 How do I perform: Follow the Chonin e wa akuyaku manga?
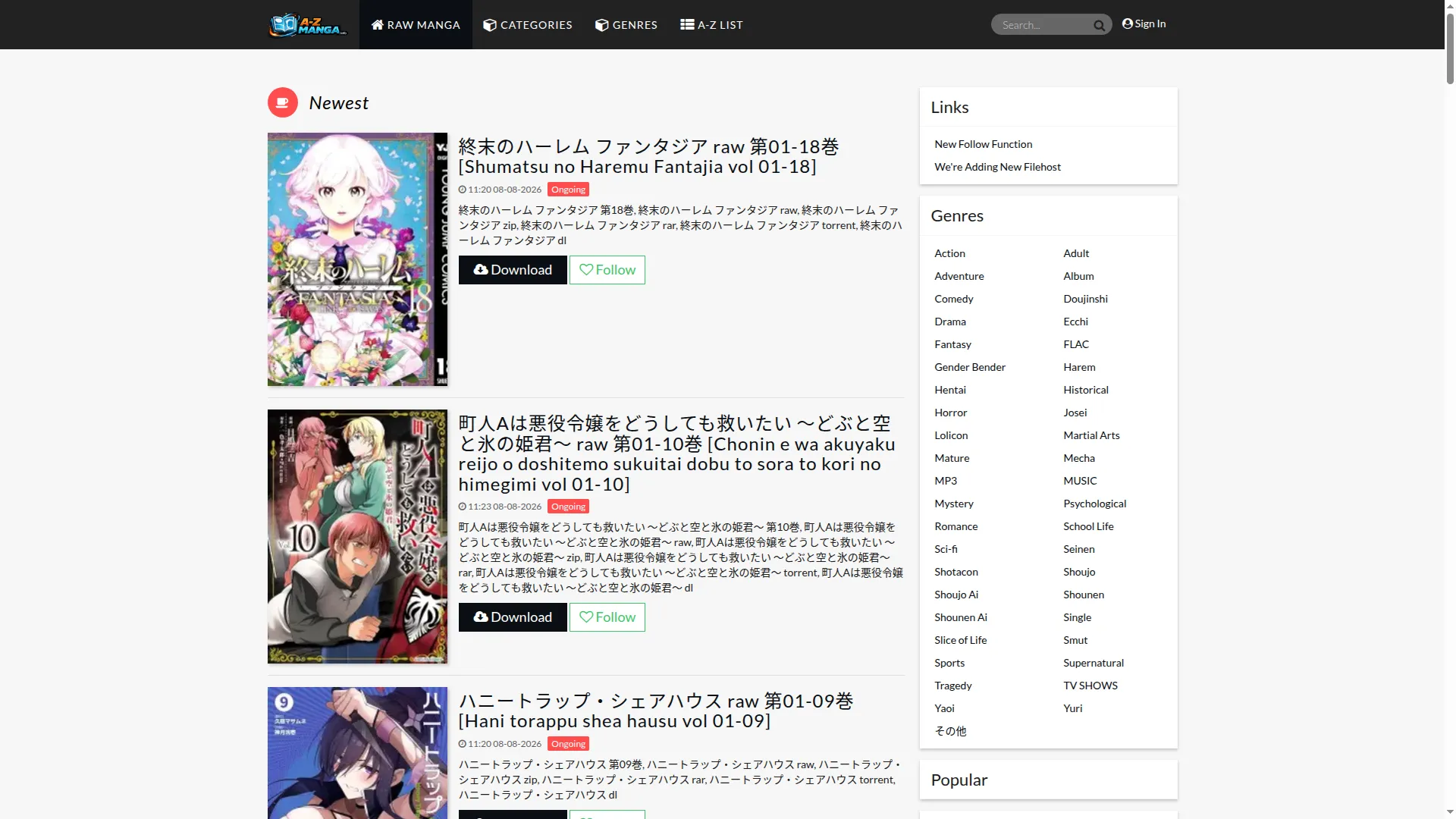[x=607, y=617]
